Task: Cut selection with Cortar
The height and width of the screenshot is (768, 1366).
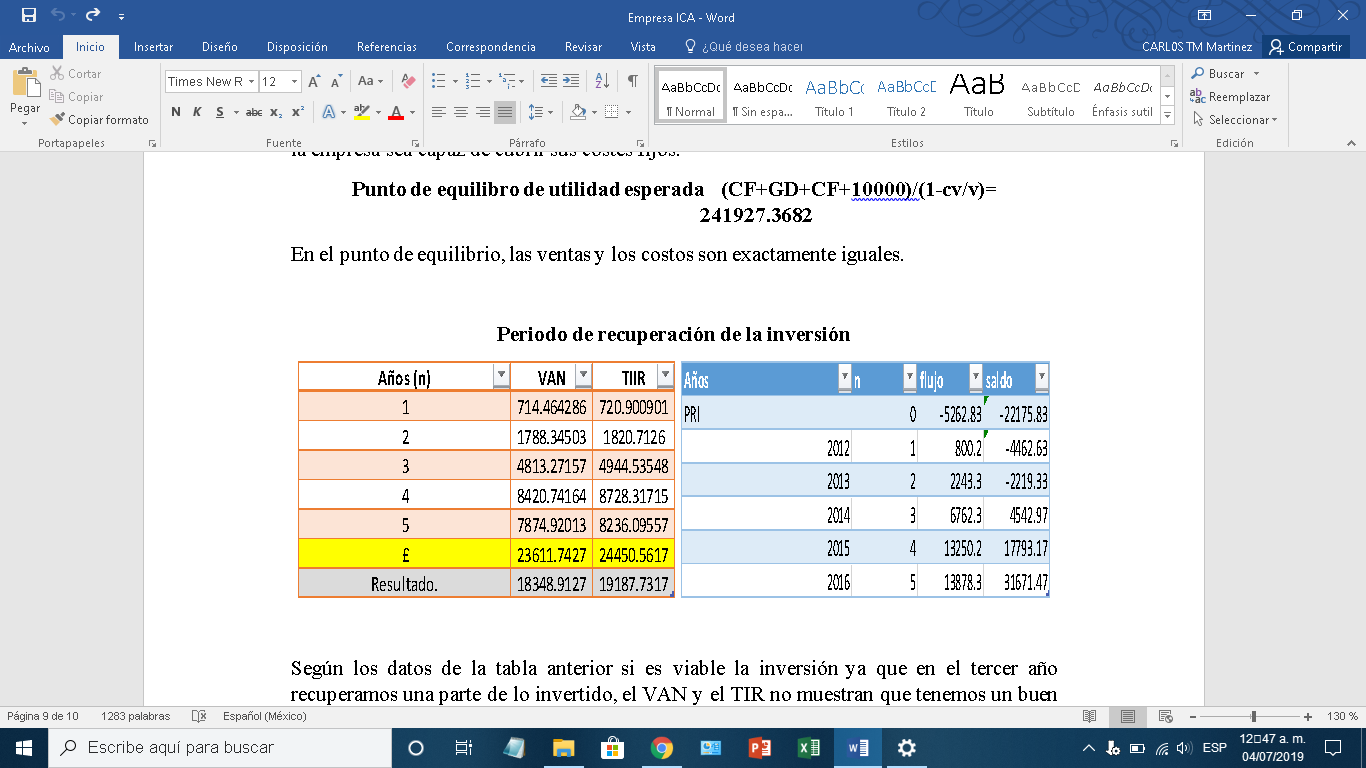Action: 76,74
